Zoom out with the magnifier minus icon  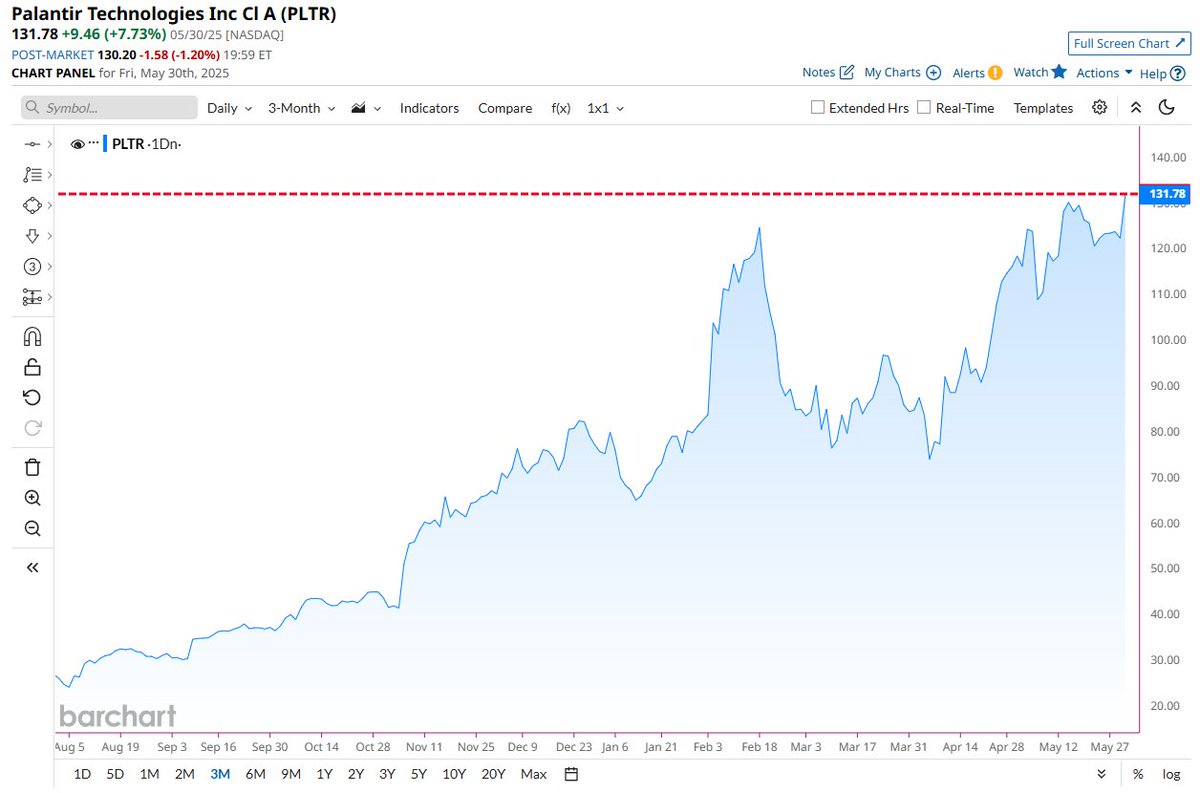click(x=32, y=529)
